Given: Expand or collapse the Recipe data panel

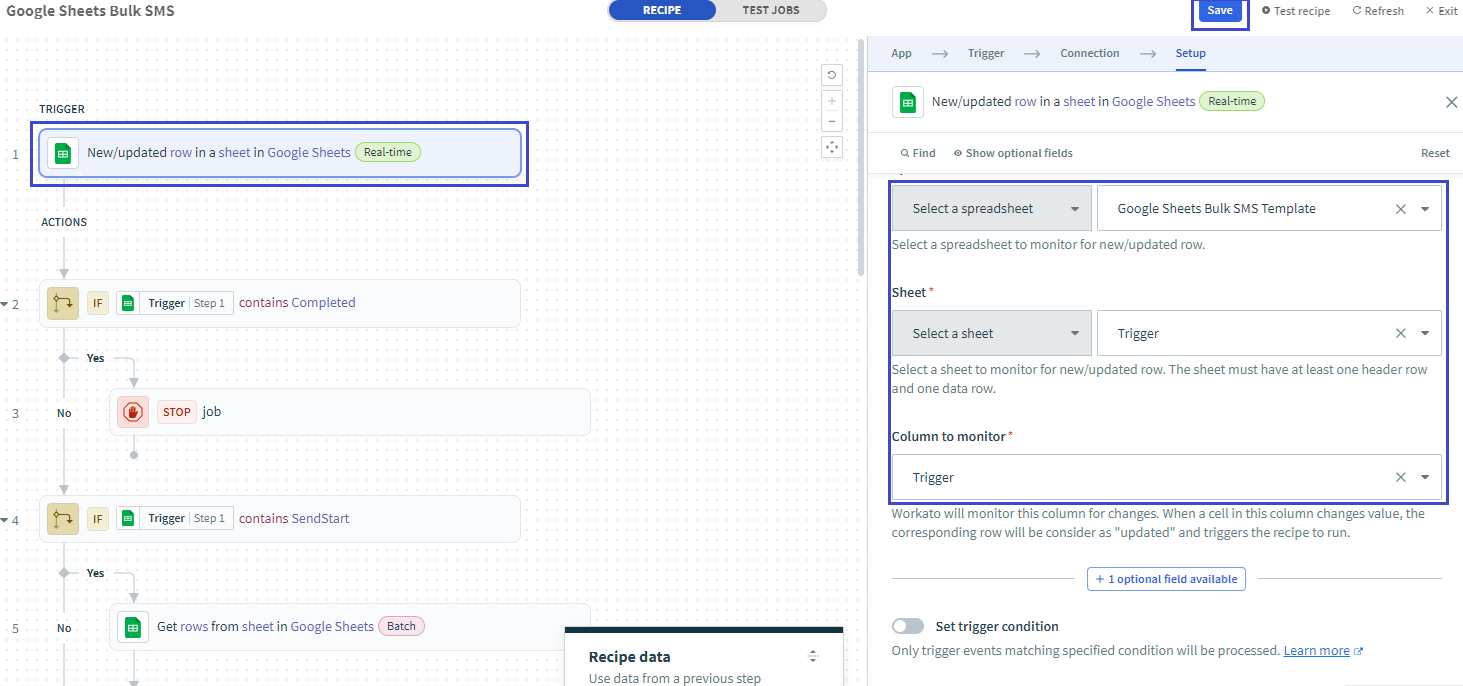Looking at the screenshot, I should [x=813, y=657].
